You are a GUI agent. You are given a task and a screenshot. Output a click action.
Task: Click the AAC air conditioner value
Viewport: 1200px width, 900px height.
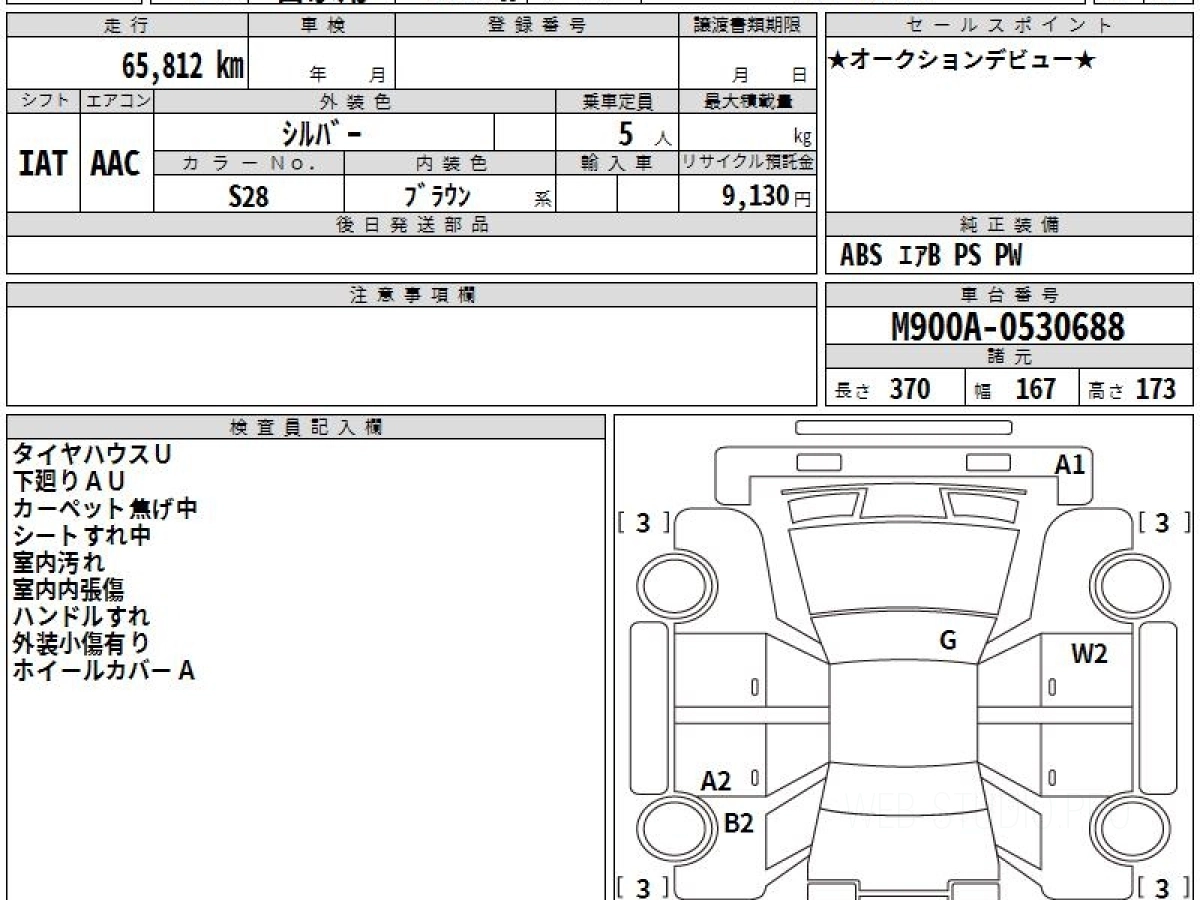[116, 163]
